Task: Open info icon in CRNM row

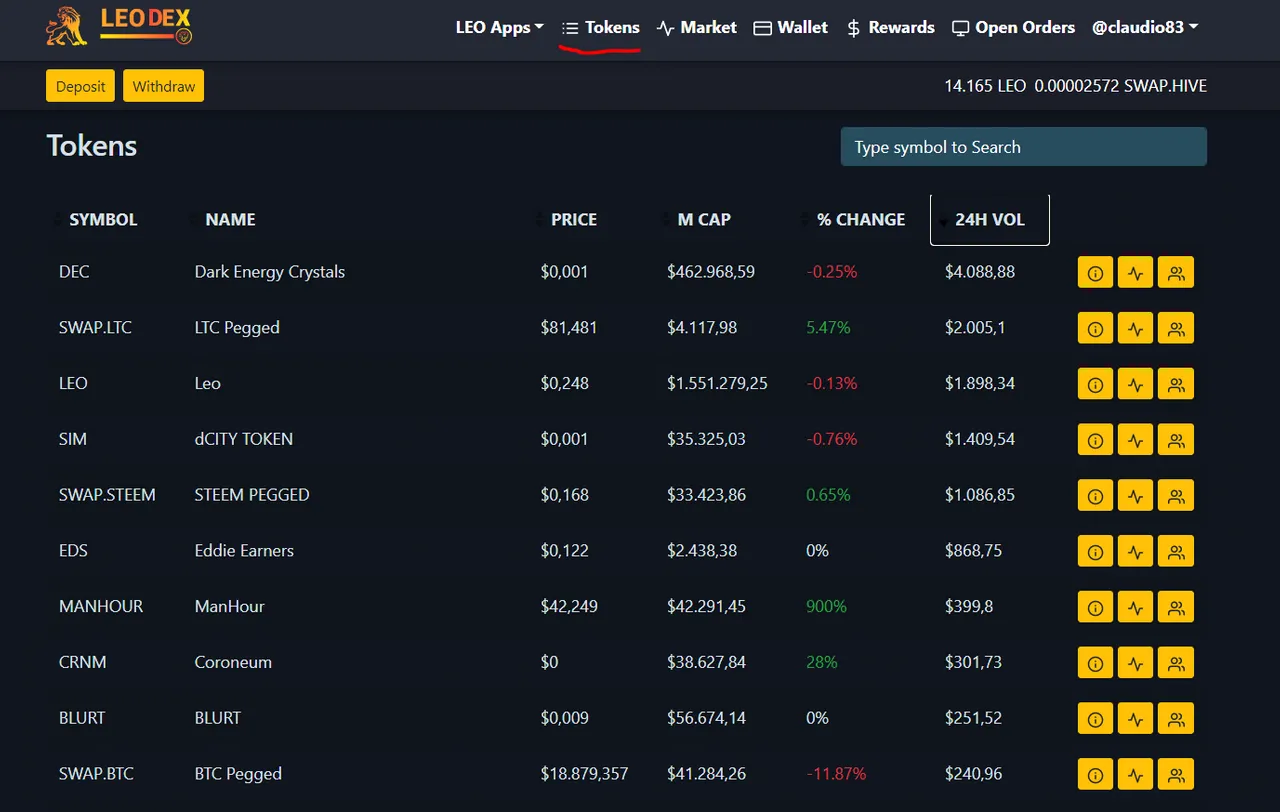Action: (1095, 663)
